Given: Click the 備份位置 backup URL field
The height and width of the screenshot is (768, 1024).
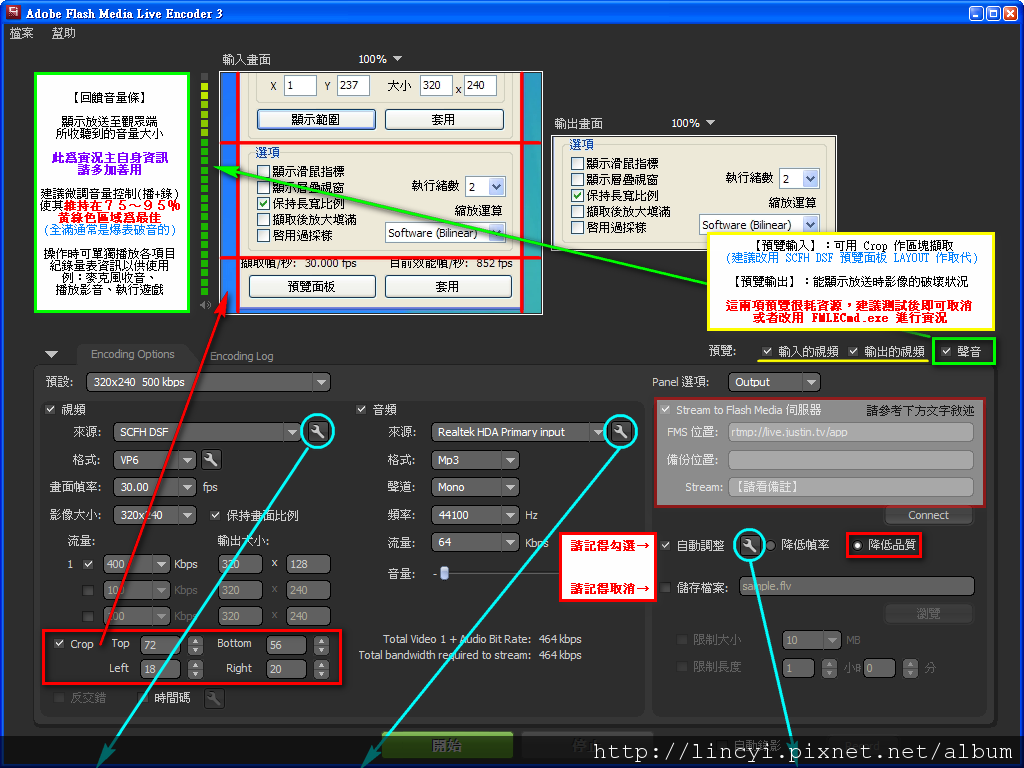Looking at the screenshot, I should tap(850, 460).
